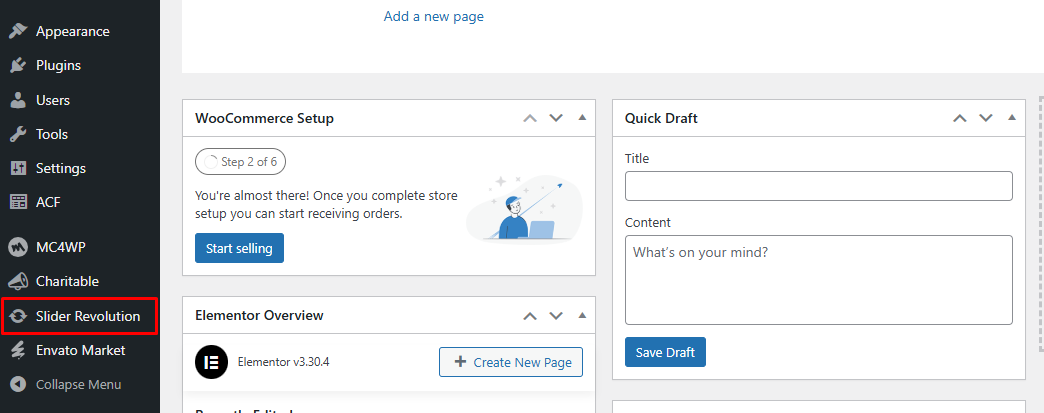The height and width of the screenshot is (413, 1044).
Task: Click the Envato Market leaf icon
Action: pyautogui.click(x=17, y=350)
